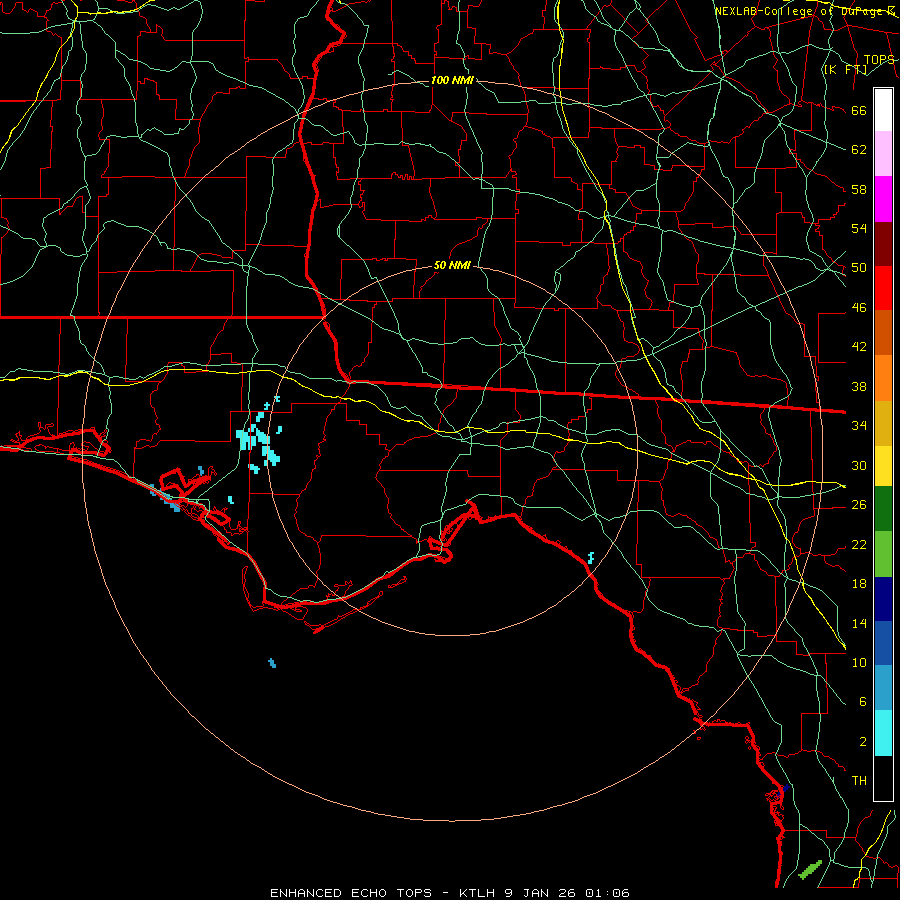Click the '62' legend value
The width and height of the screenshot is (900, 900).
coord(859,150)
